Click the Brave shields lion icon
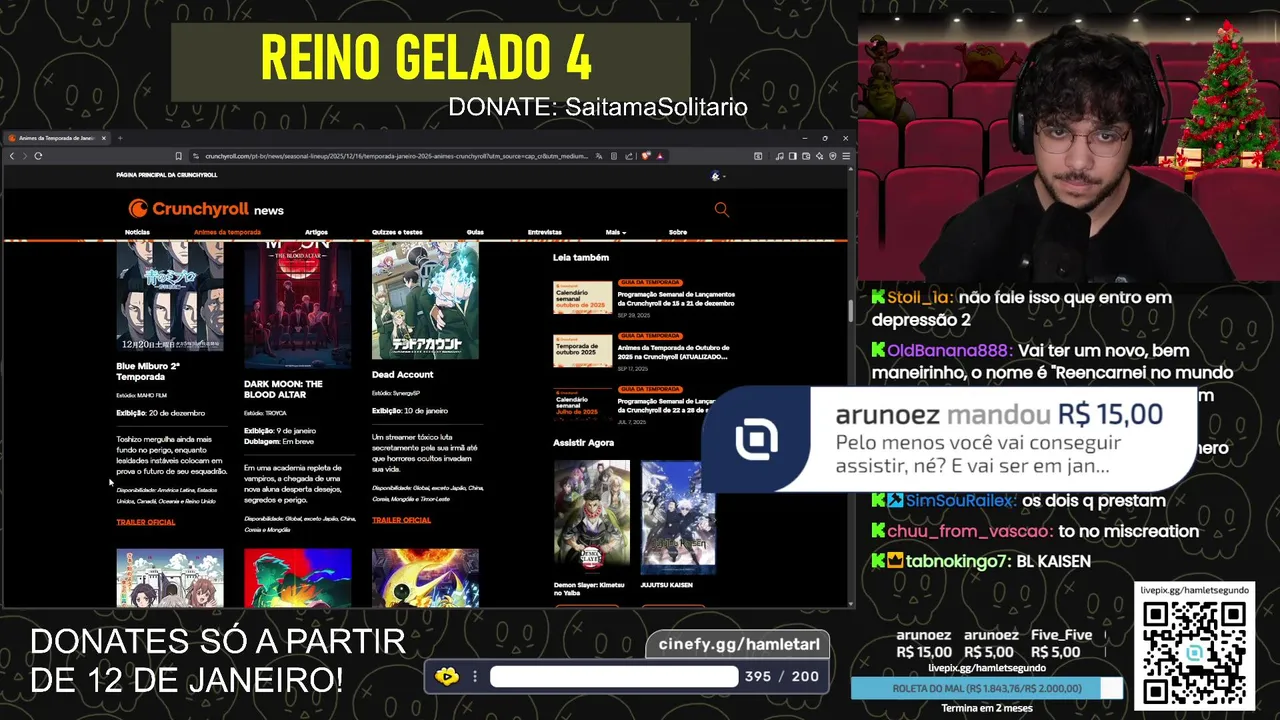Viewport: 1280px width, 720px height. coord(646,156)
